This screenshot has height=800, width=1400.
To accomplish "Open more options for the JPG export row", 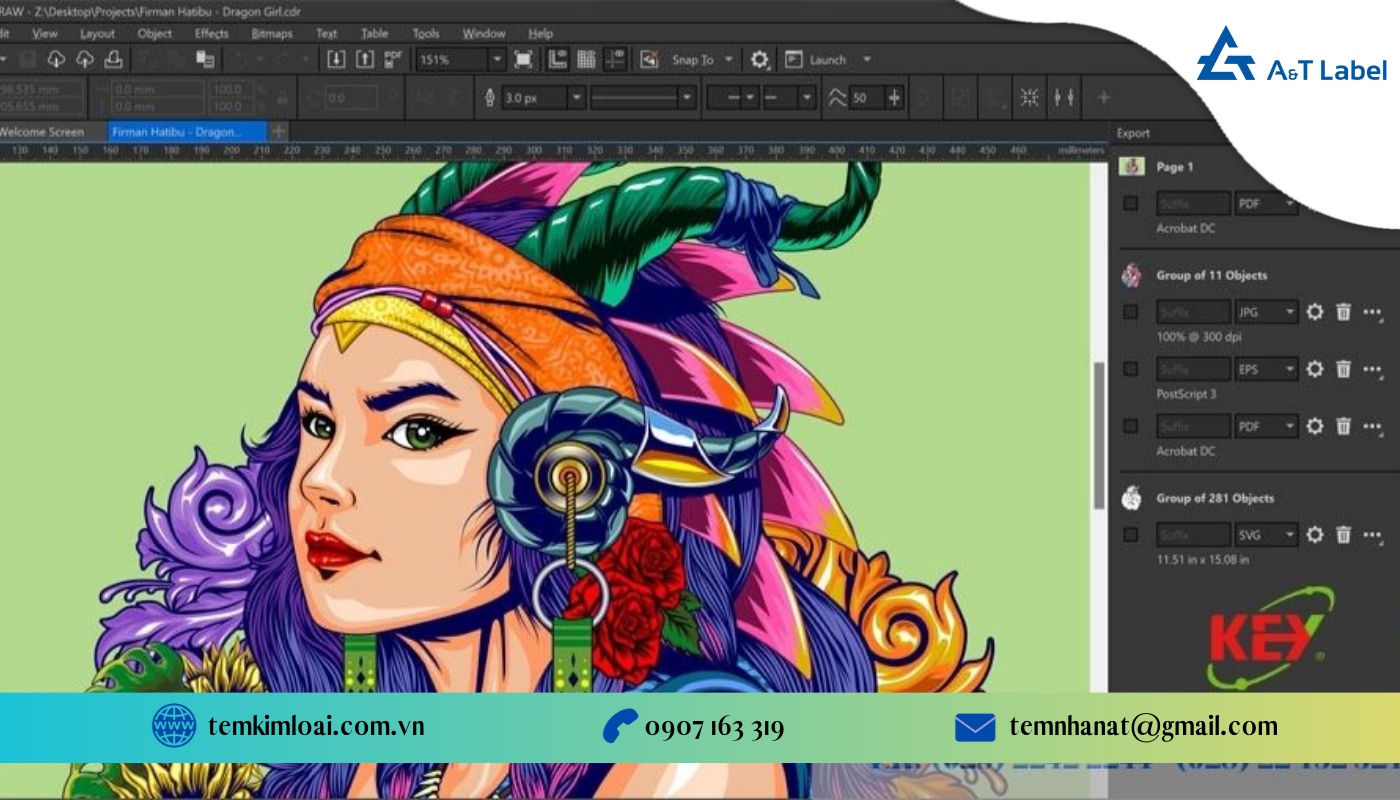I will point(1372,312).
